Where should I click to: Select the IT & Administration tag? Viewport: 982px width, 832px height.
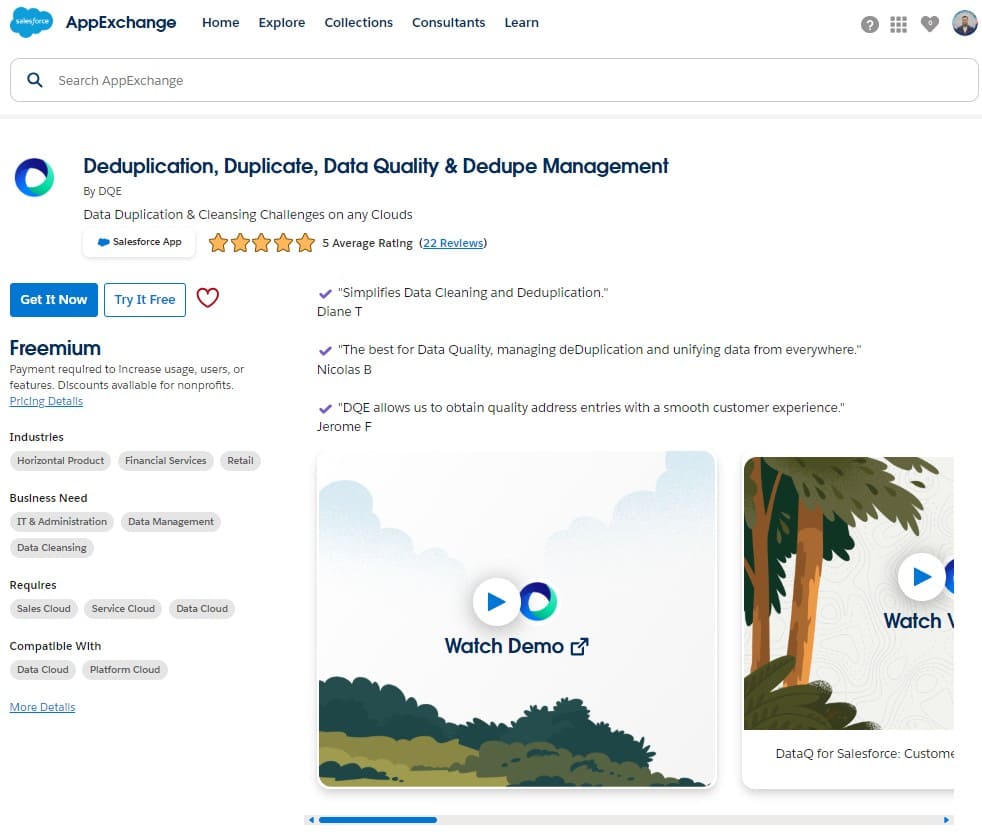(62, 521)
